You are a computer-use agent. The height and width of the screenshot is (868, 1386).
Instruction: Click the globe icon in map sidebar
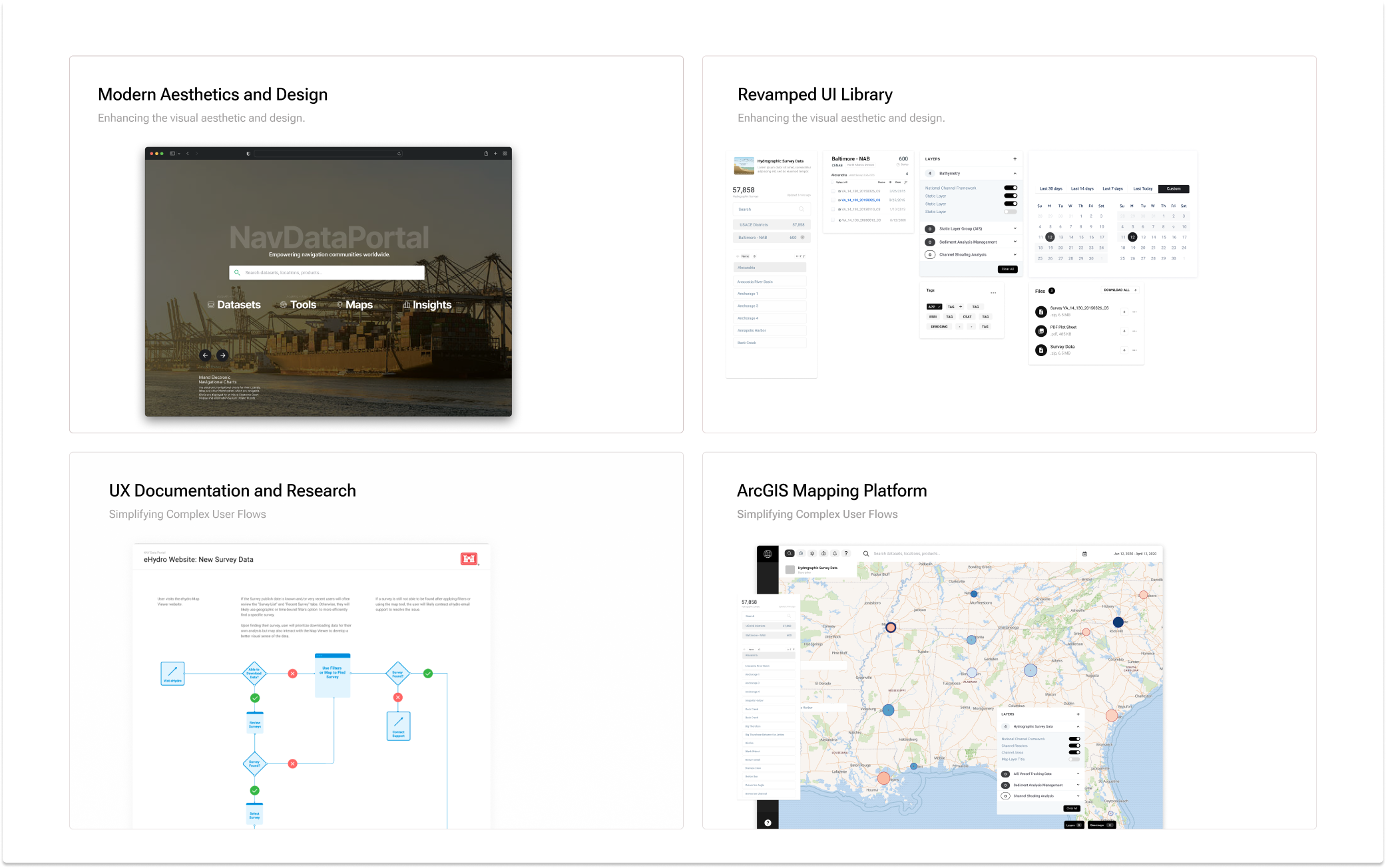[x=768, y=554]
